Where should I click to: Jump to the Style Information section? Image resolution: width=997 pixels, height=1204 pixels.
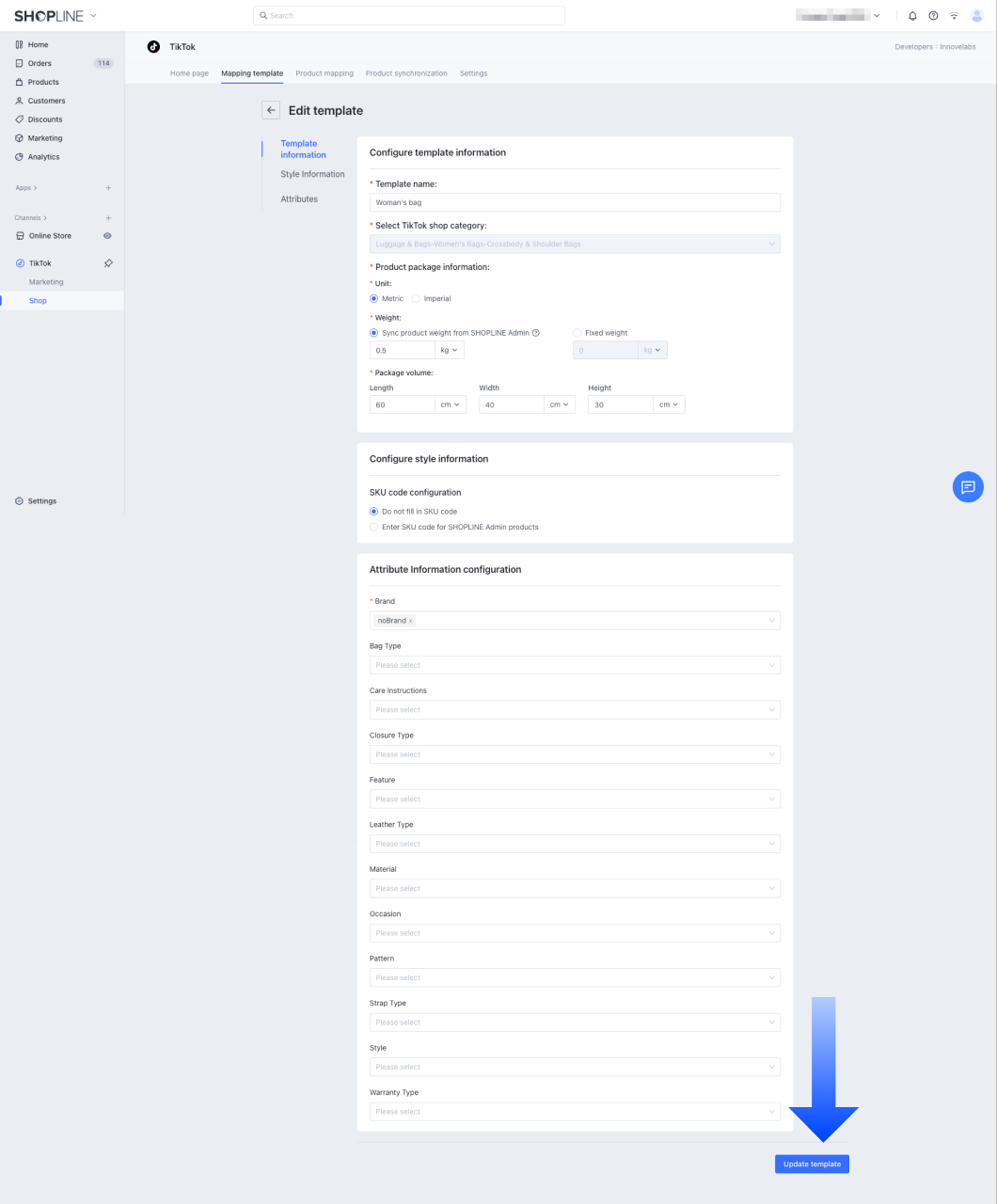click(312, 174)
